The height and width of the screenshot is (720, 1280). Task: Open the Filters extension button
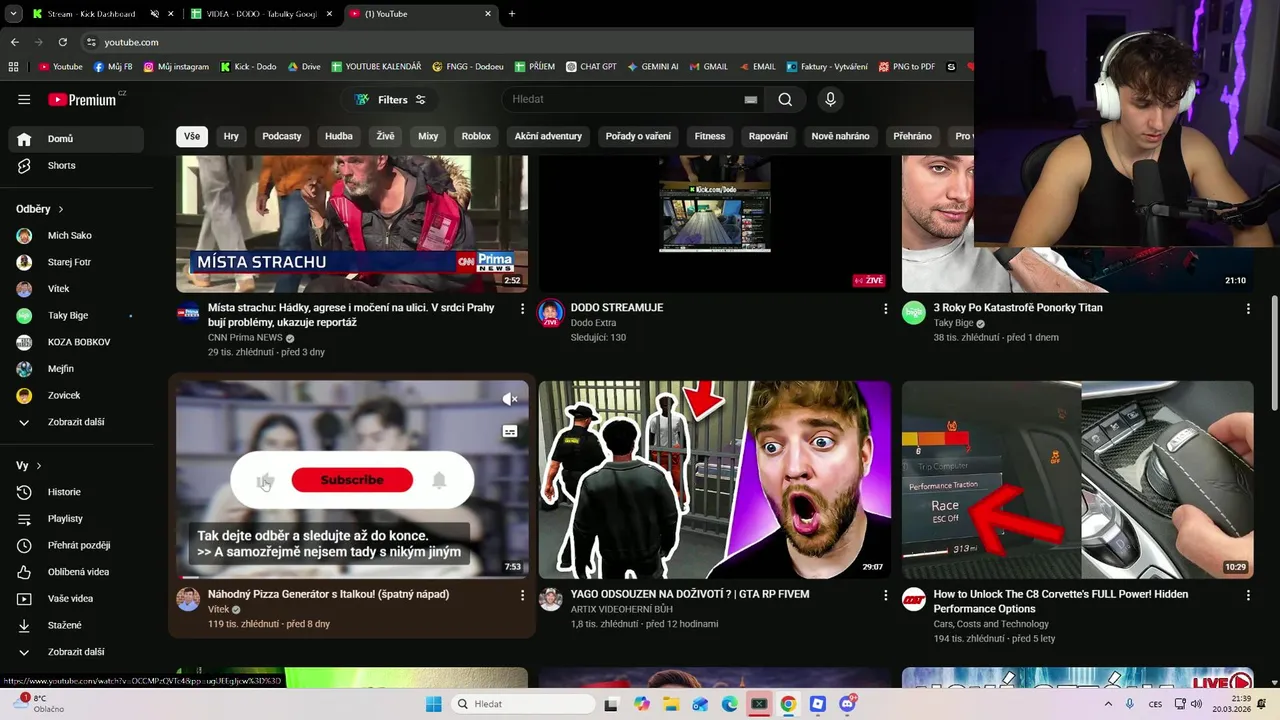pos(390,100)
